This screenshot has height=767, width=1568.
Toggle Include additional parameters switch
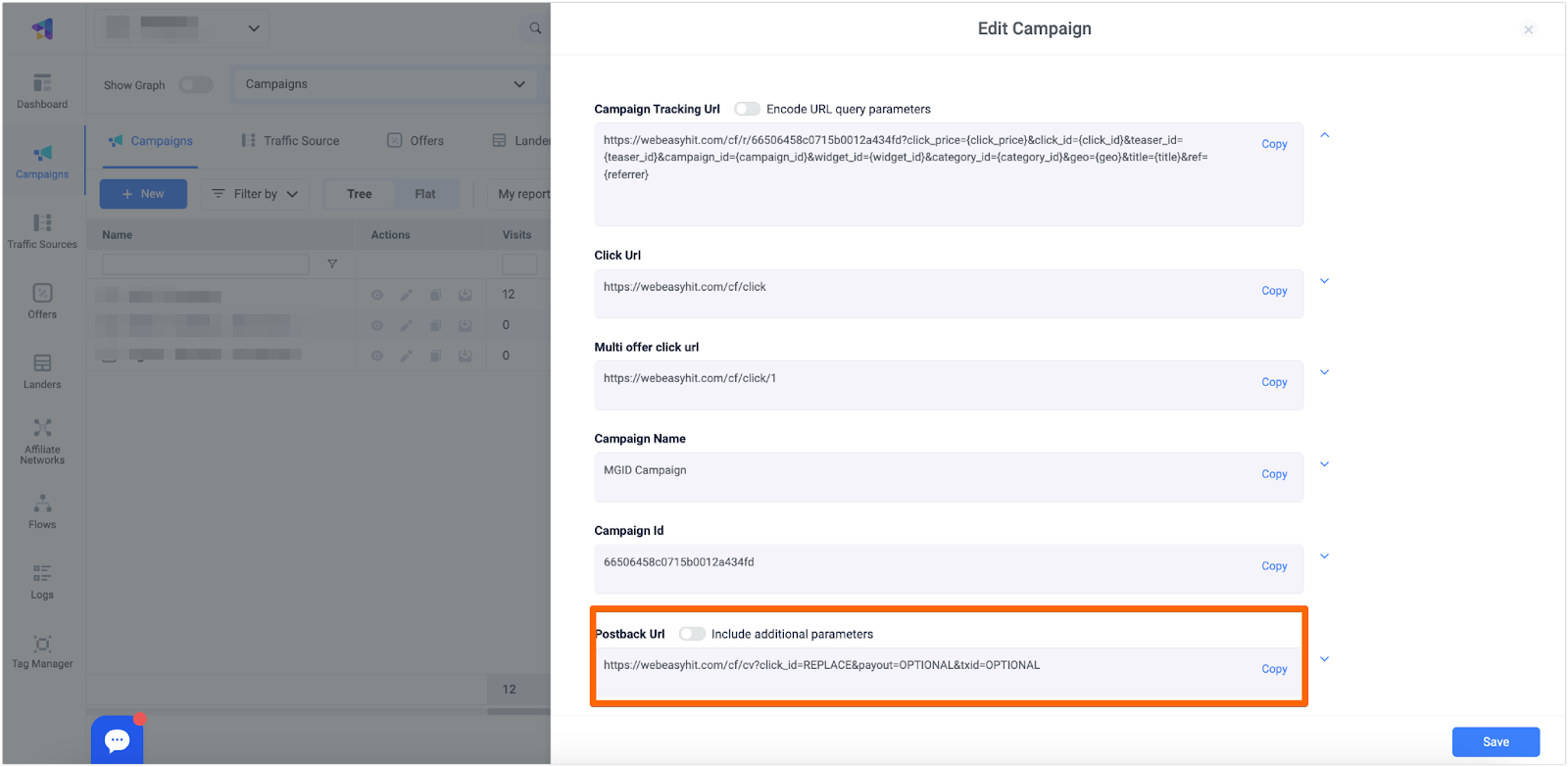coord(692,634)
